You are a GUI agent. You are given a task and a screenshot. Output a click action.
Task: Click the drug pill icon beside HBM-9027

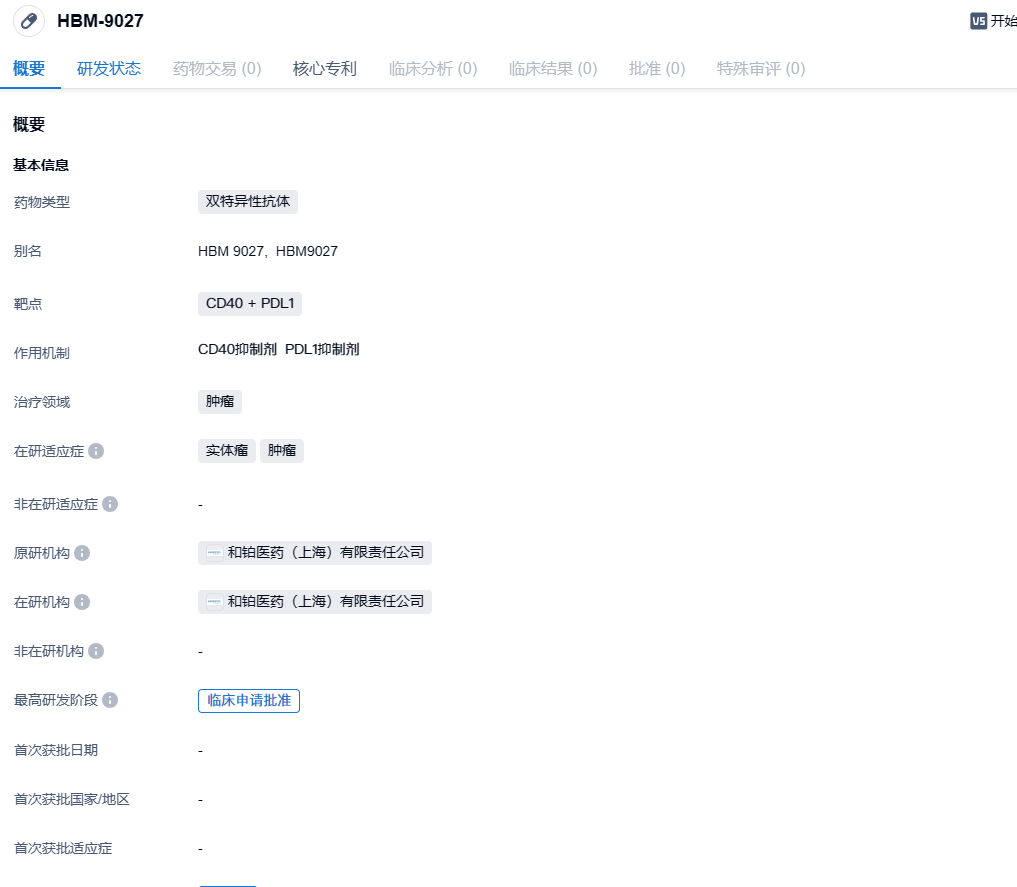coord(29,21)
